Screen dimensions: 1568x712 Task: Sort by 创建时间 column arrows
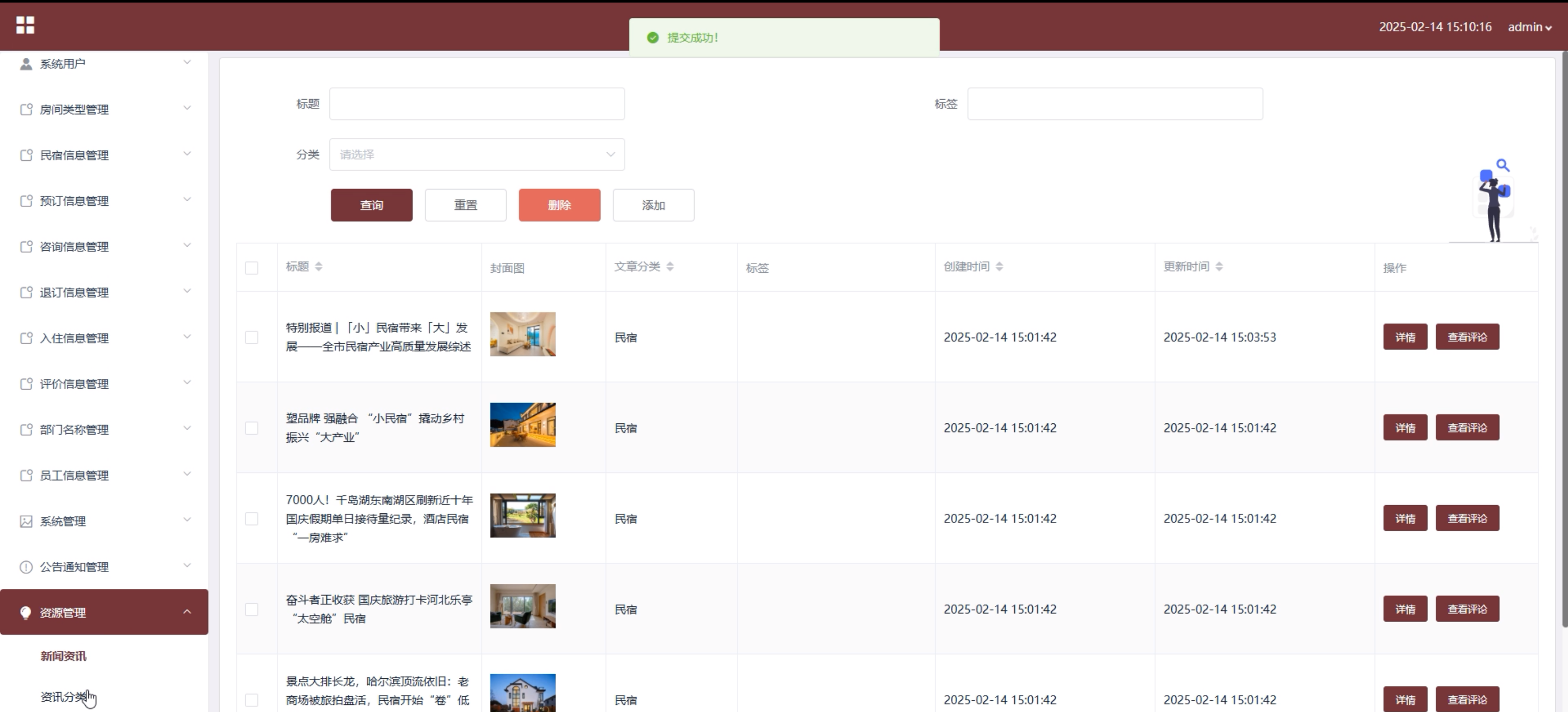pos(999,267)
